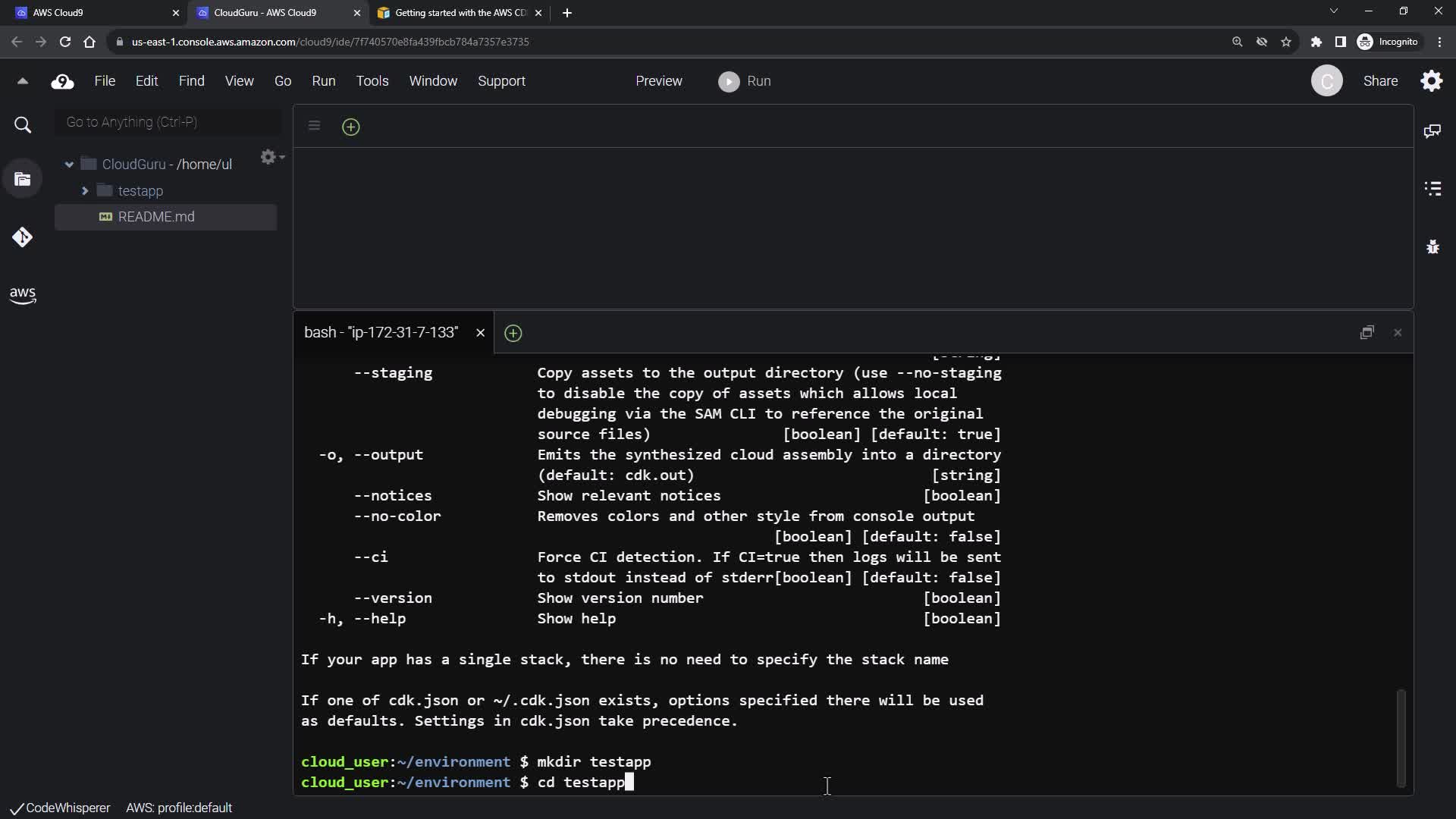Open the Source Control git panel
Image resolution: width=1456 pixels, height=819 pixels.
click(x=23, y=237)
